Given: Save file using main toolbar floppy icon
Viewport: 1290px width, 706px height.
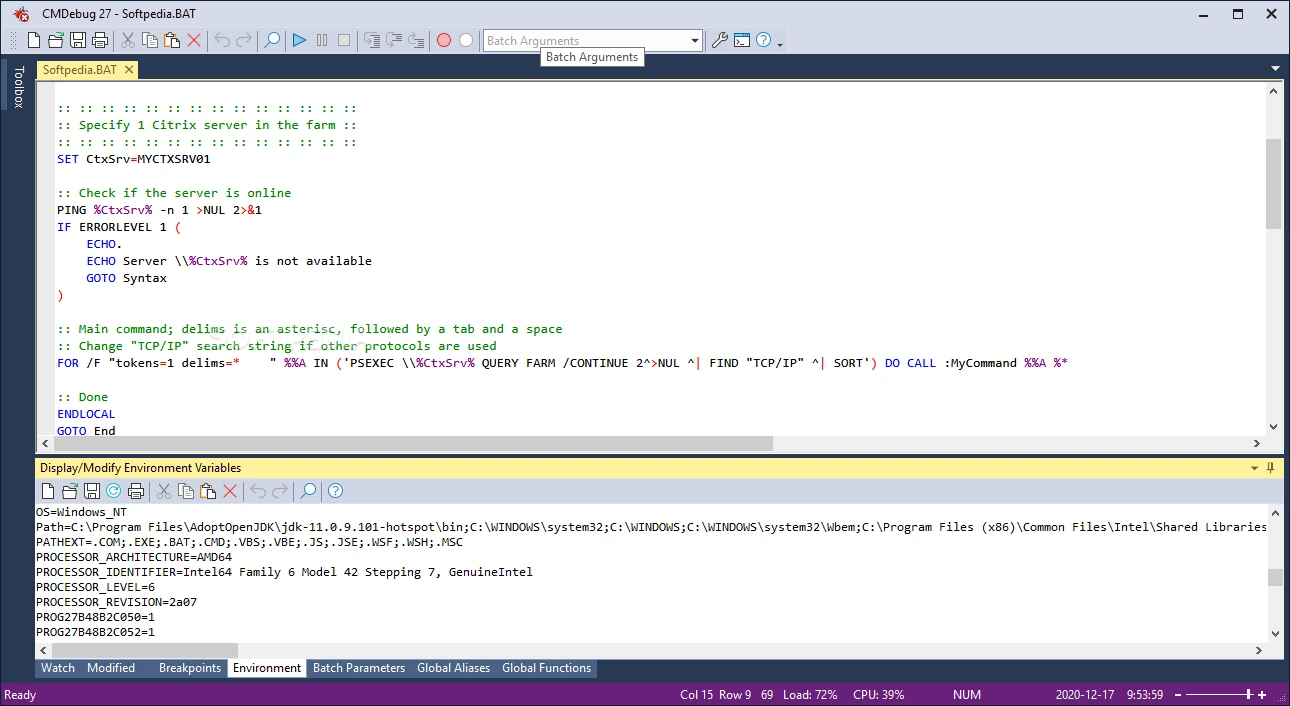Looking at the screenshot, I should (x=78, y=40).
